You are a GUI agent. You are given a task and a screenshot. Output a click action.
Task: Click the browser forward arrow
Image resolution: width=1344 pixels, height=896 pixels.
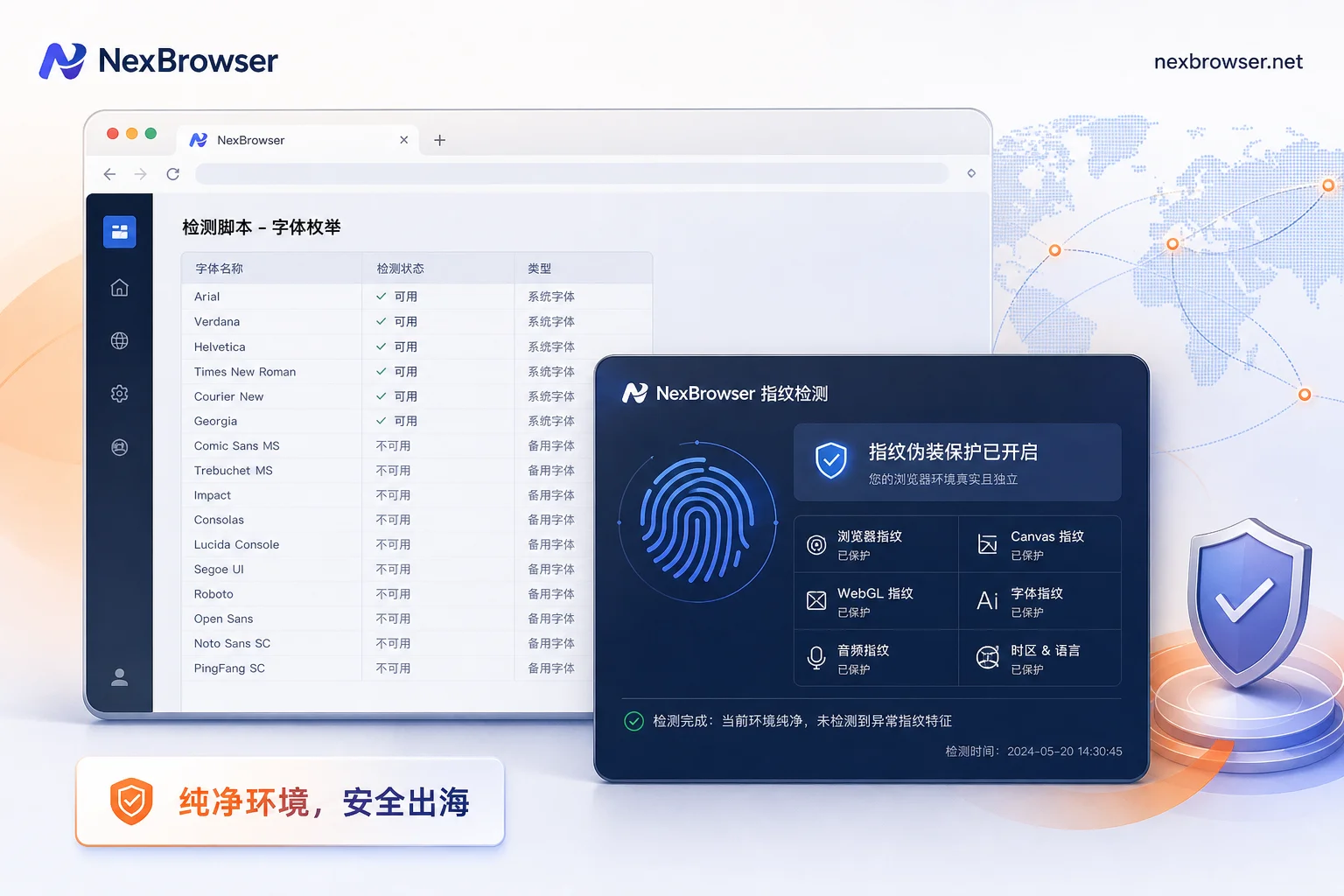(141, 174)
